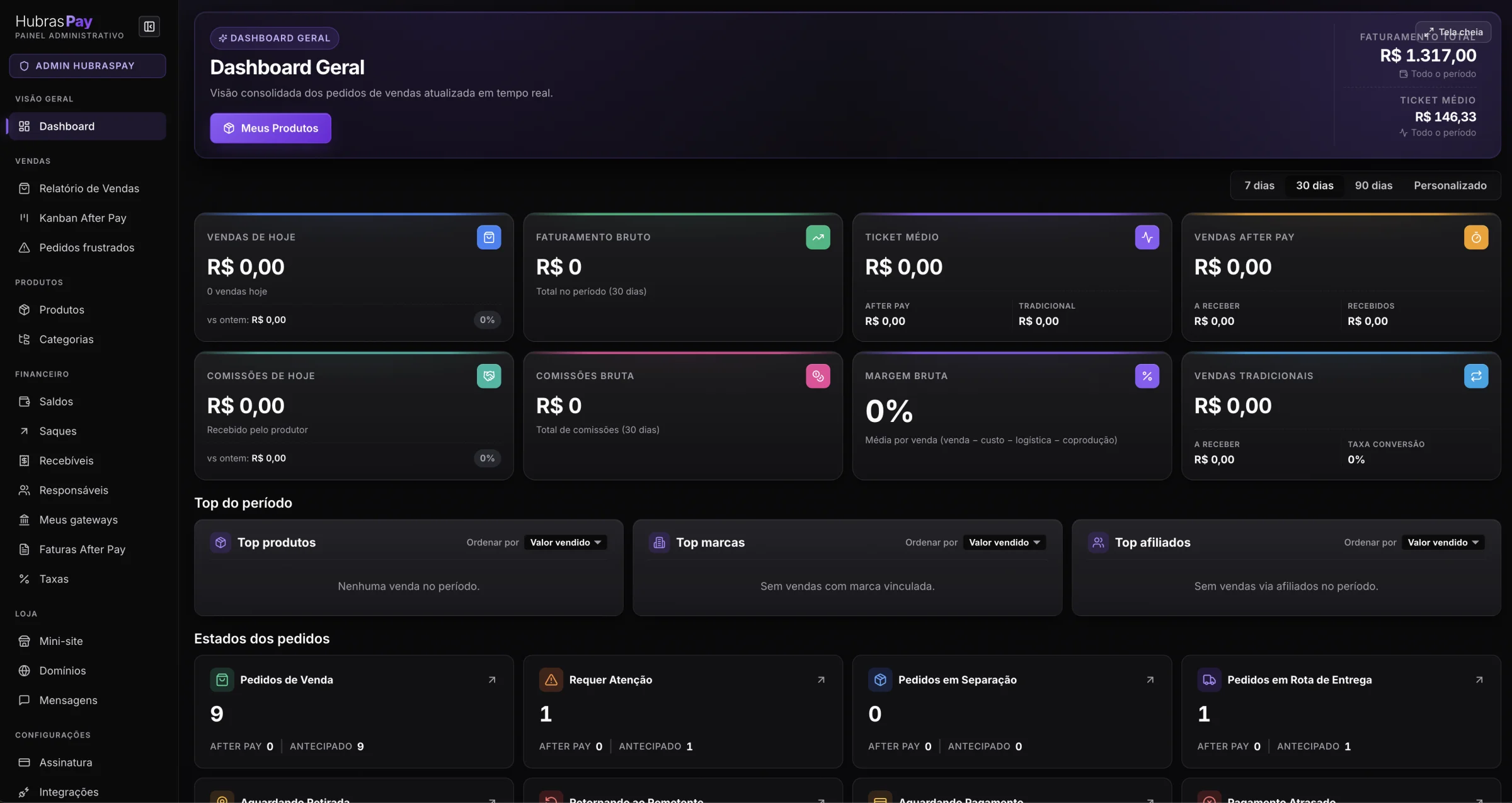Open Taxas sidebar item

tap(88, 579)
